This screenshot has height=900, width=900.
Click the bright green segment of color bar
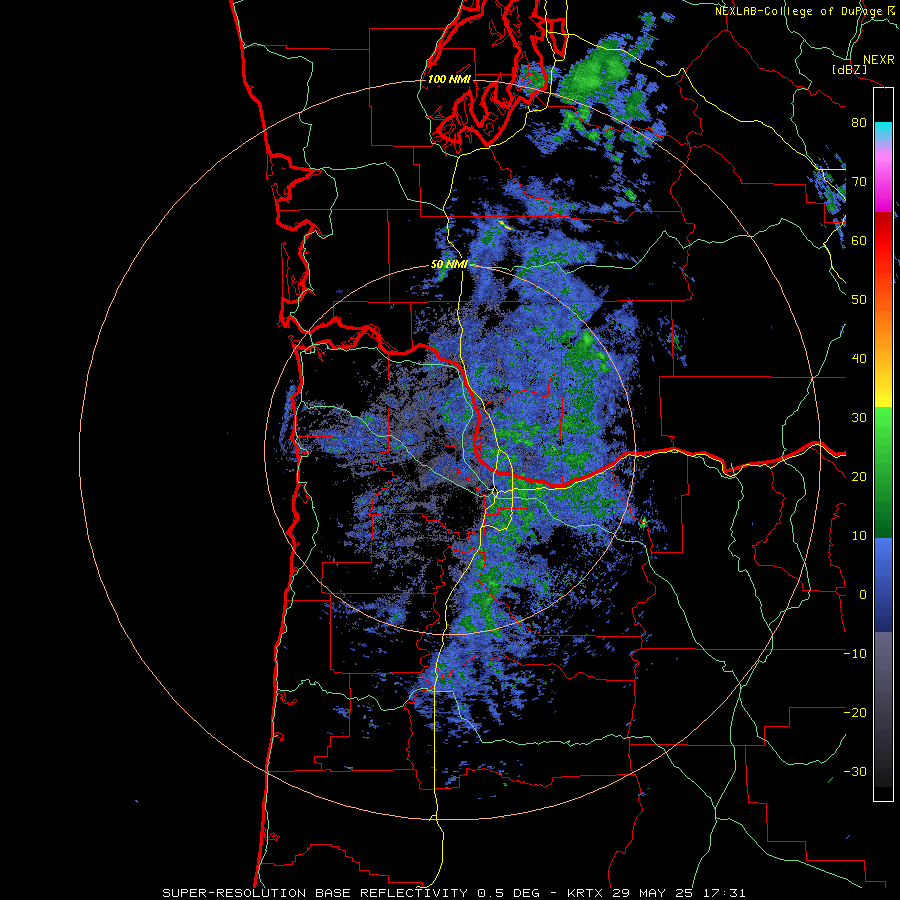[883, 430]
